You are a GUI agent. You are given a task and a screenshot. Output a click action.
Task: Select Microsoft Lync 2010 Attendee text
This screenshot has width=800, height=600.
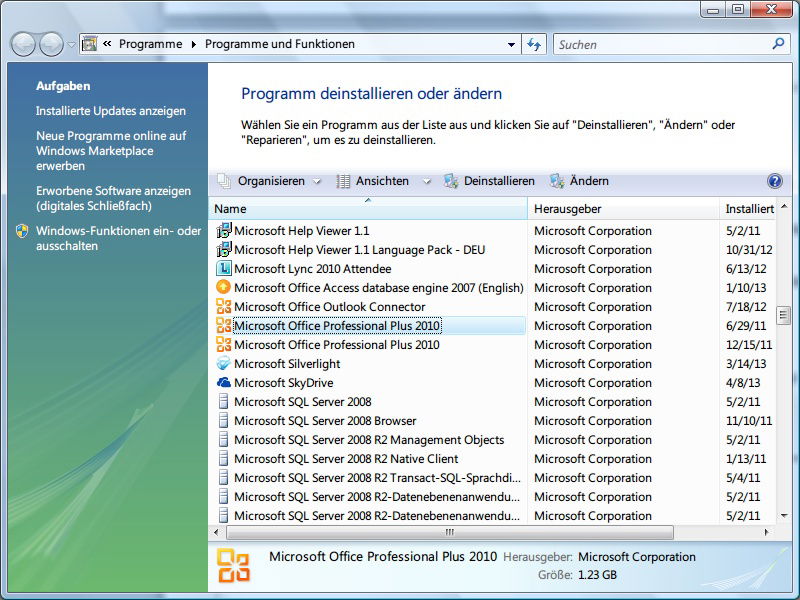[313, 269]
